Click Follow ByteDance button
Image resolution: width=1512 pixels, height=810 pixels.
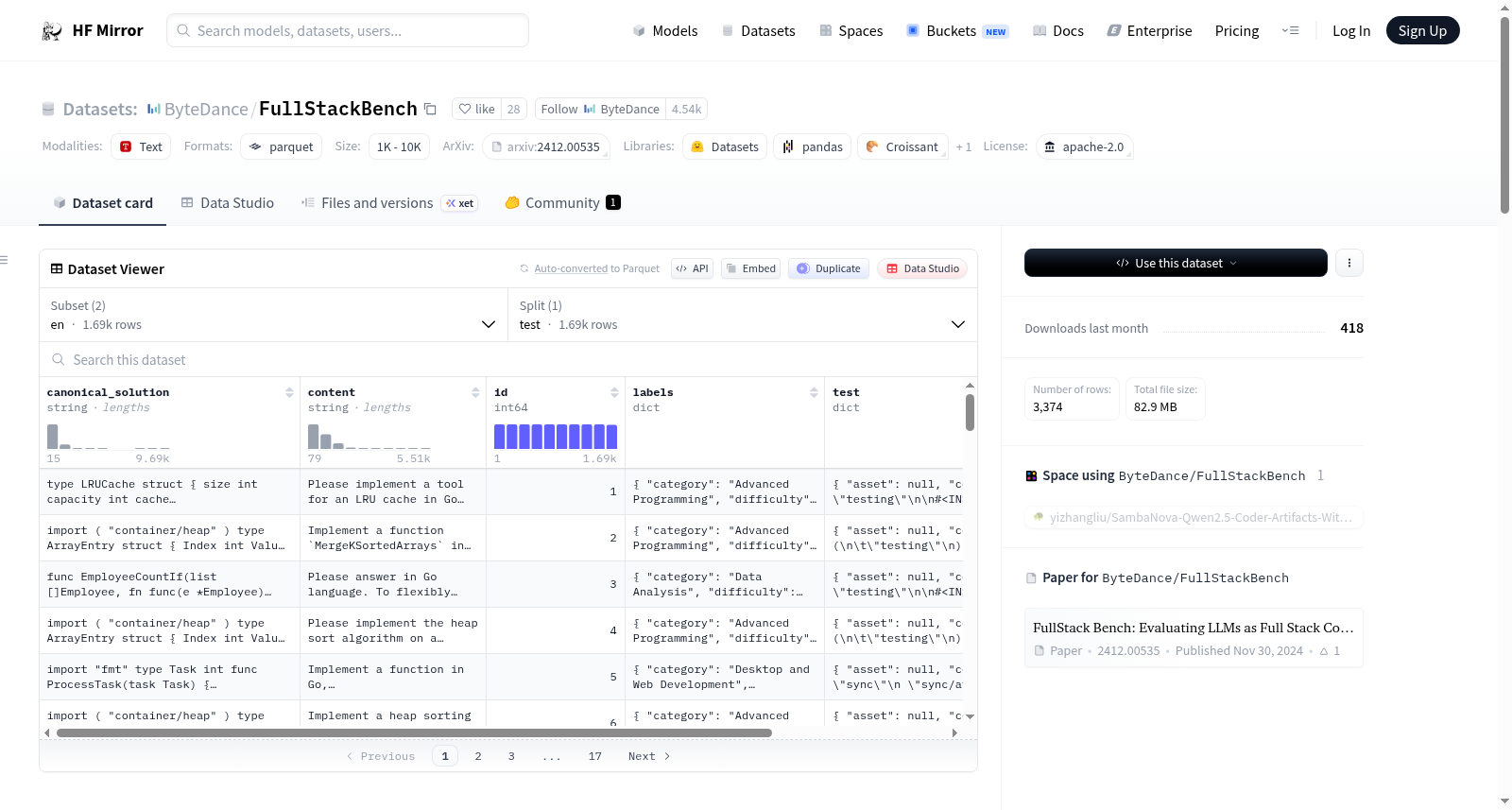[600, 109]
